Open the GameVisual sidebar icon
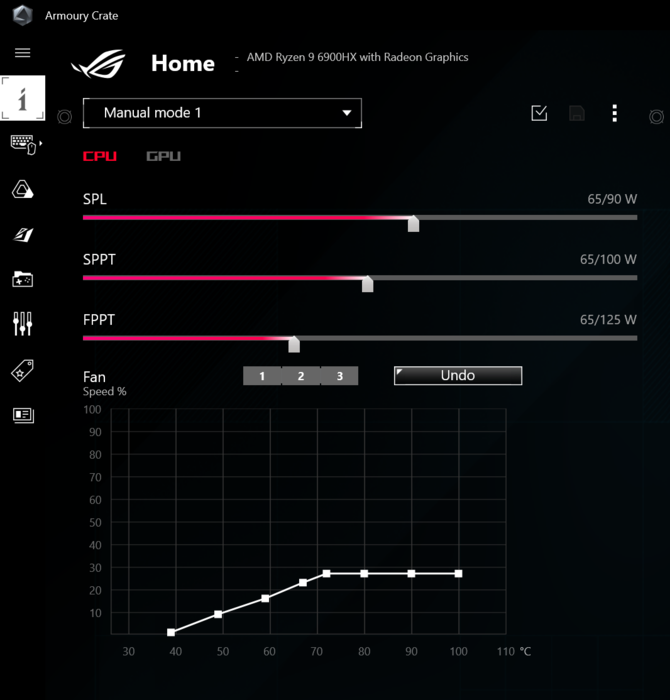This screenshot has width=670, height=700. (x=23, y=234)
